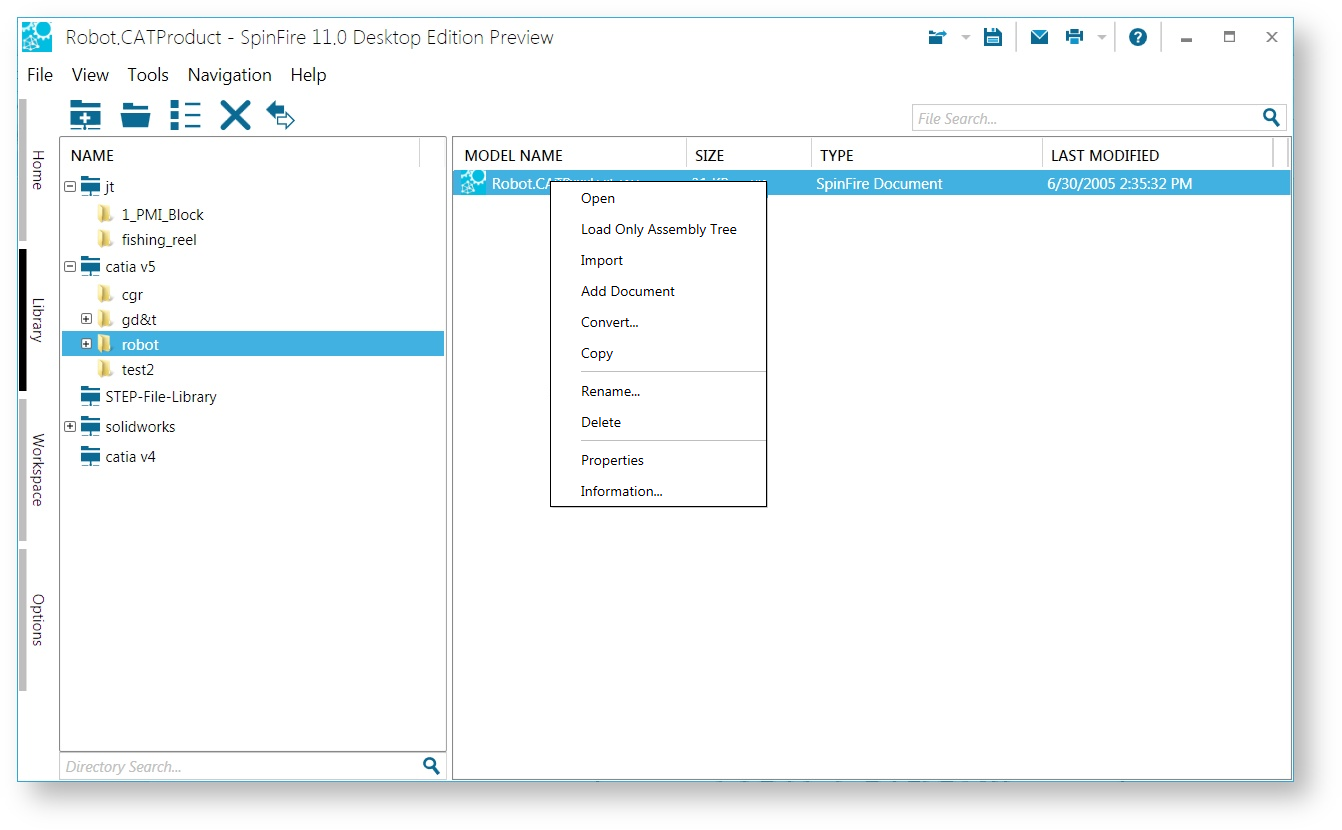Click the back-forward arrows toolbar icon

(x=281, y=115)
